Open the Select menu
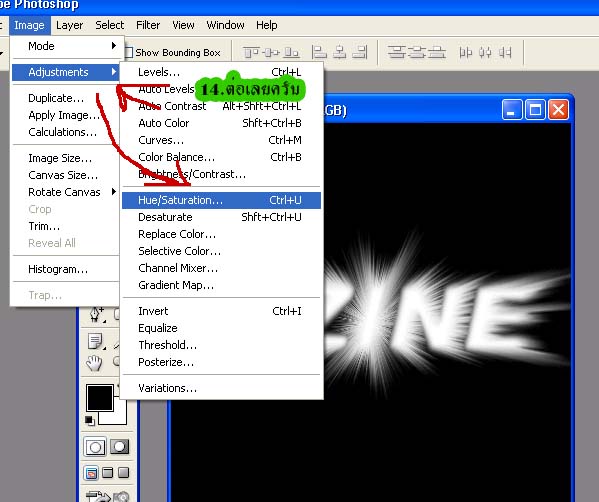The image size is (599, 502). click(x=110, y=25)
